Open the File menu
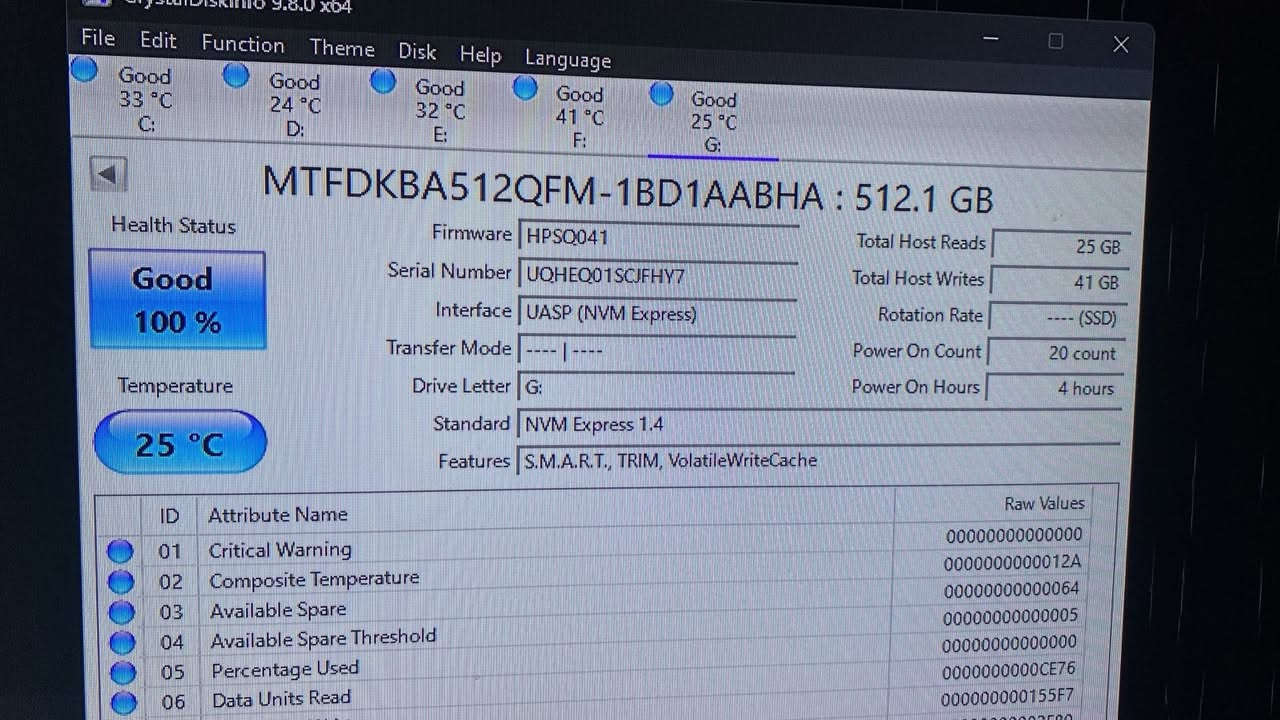The width and height of the screenshot is (1280, 720). (x=98, y=38)
